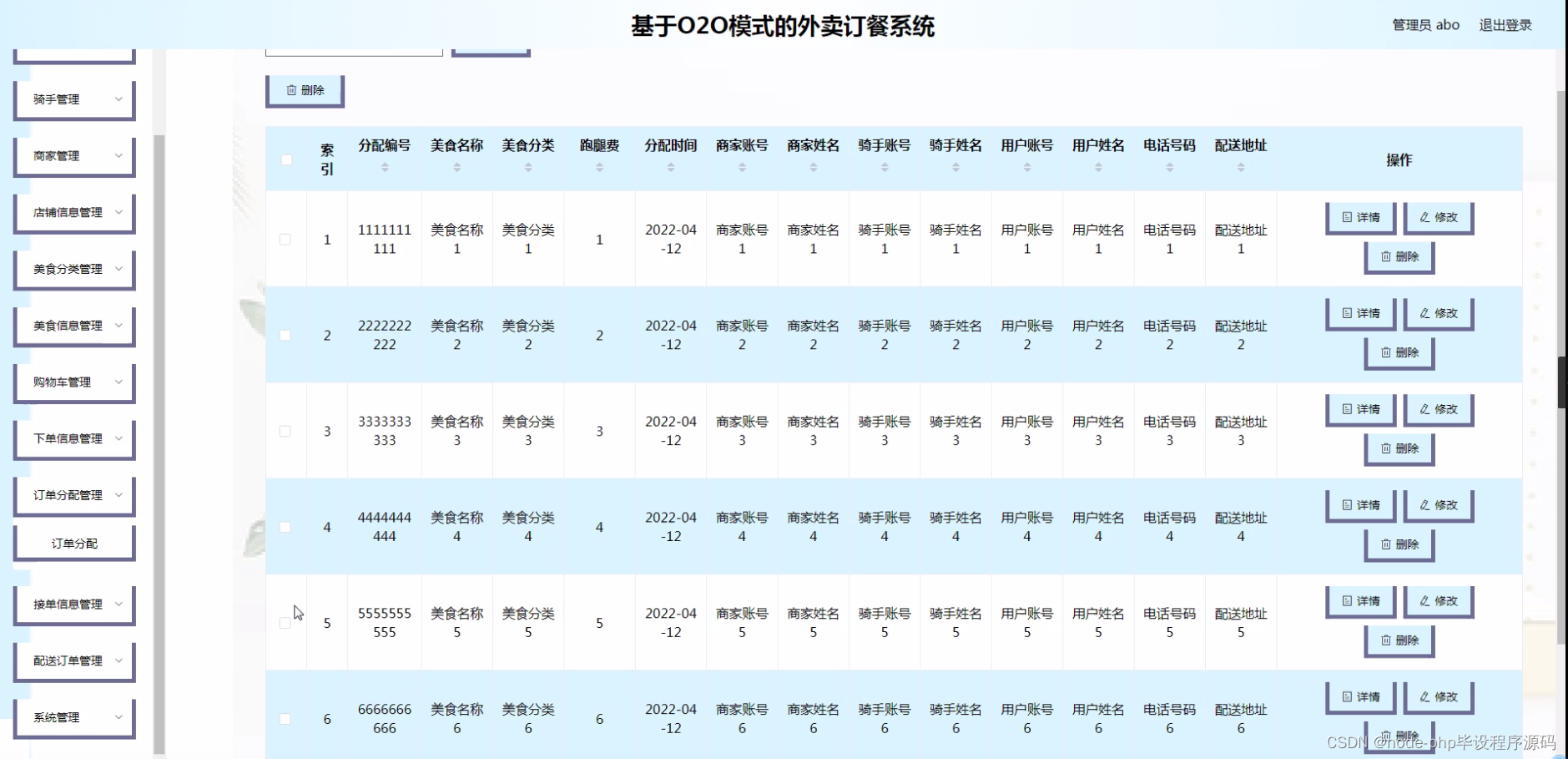Viewport: 1568px width, 759px height.
Task: Click the 修改 pencil icon in row 4
Action: point(1424,505)
